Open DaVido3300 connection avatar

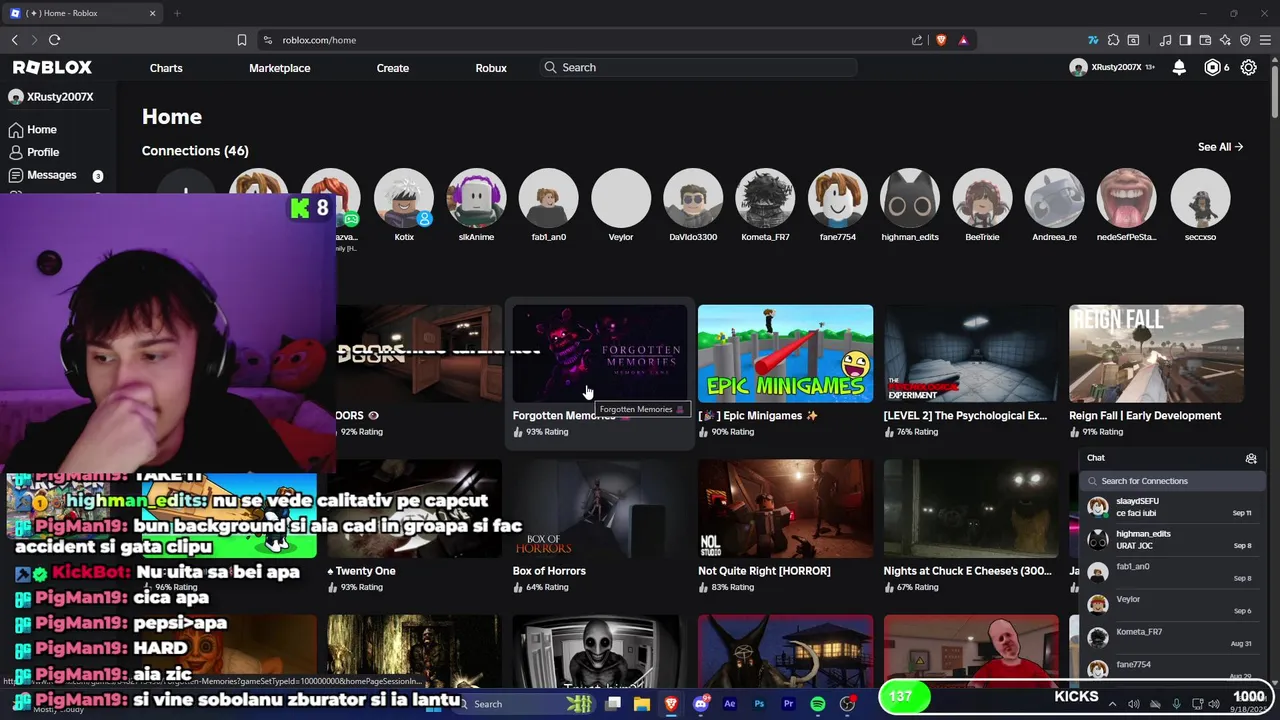point(693,198)
